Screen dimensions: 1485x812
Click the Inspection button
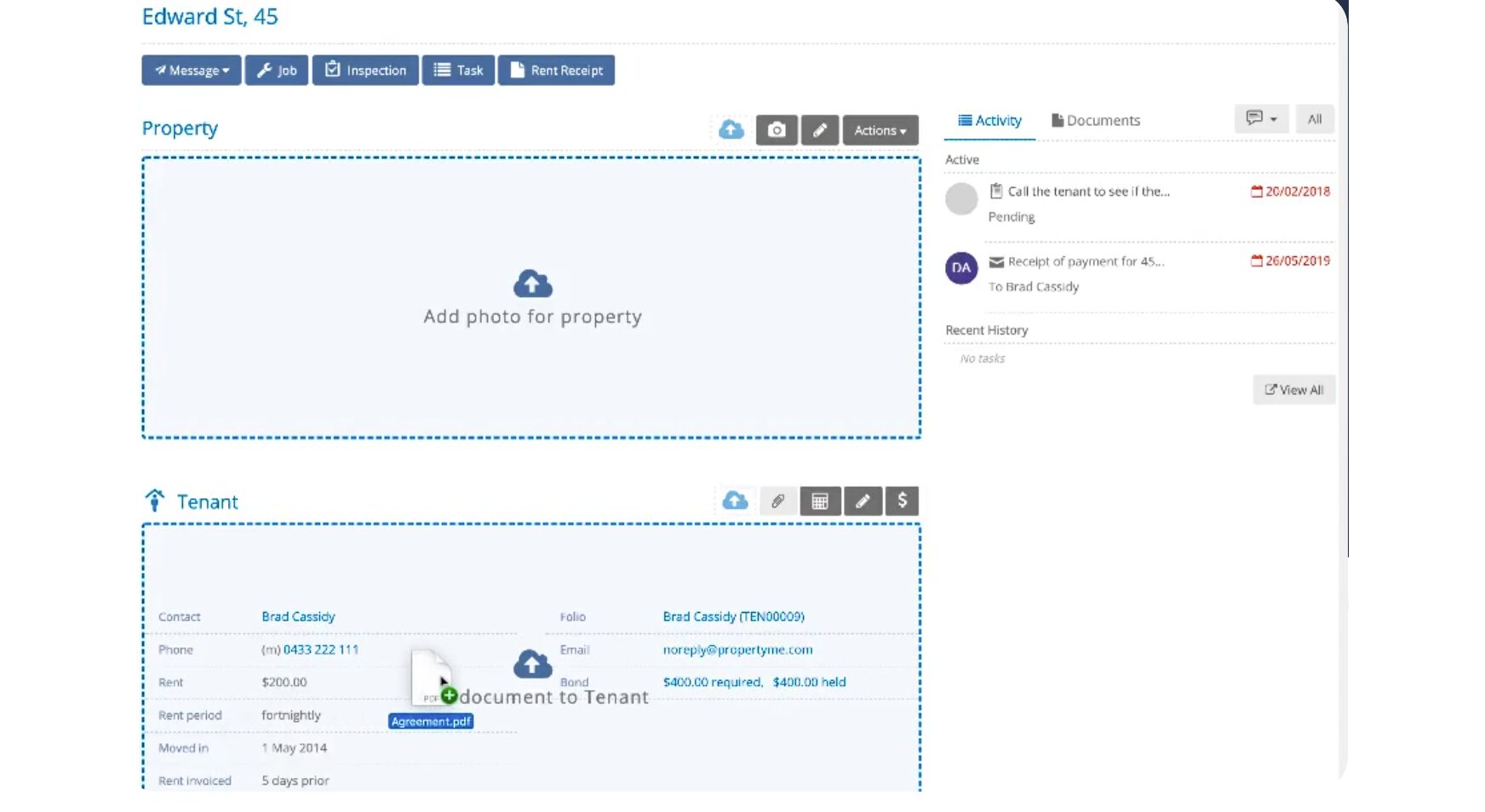tap(365, 71)
